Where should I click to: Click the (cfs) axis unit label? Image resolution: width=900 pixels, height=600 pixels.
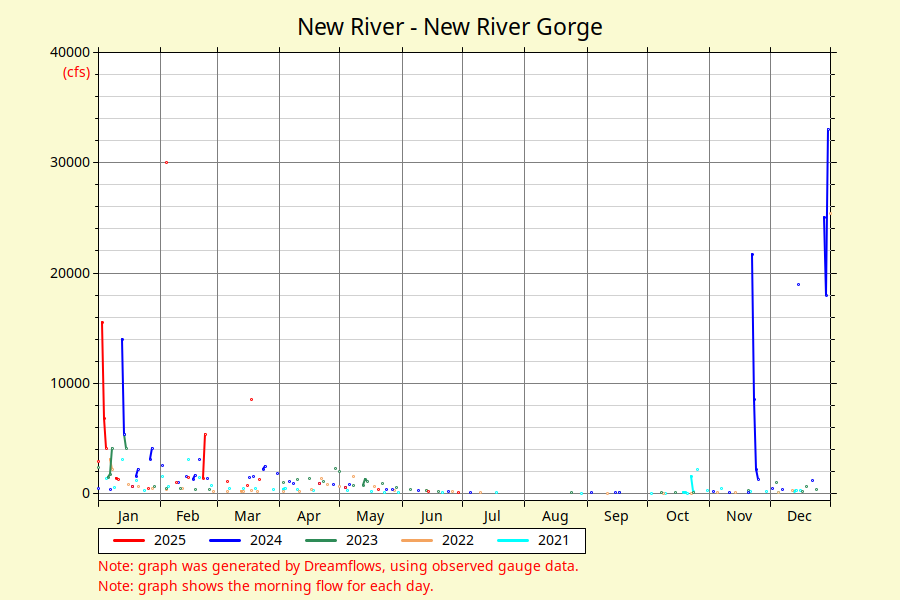tap(76, 72)
